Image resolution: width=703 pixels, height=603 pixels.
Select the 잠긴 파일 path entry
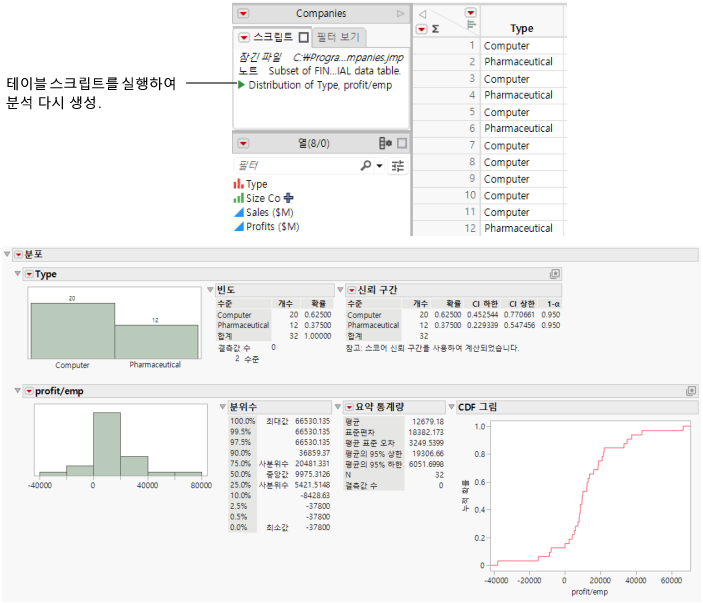pos(321,57)
